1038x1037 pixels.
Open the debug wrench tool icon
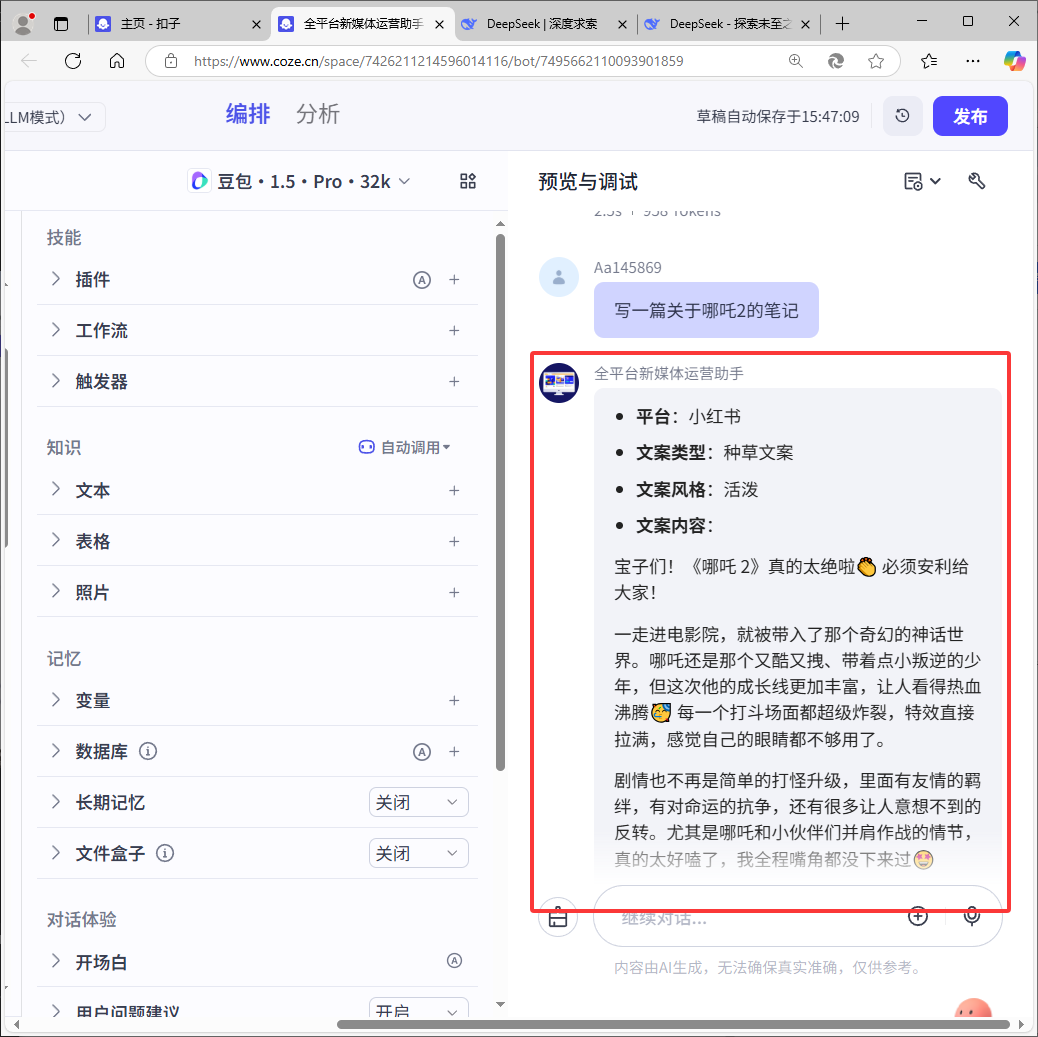point(976,181)
